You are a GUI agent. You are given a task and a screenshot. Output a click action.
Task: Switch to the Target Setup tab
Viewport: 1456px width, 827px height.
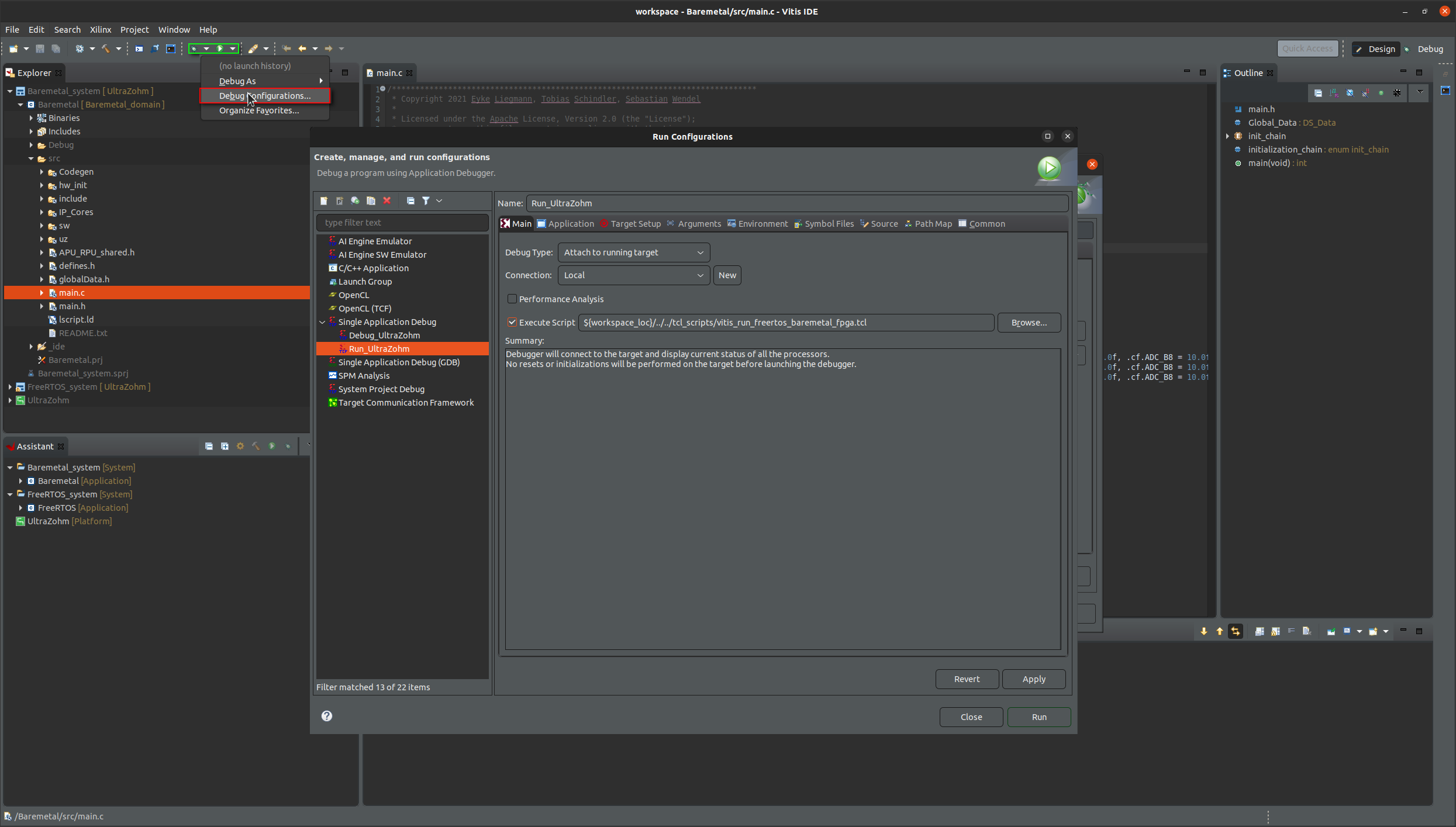(x=634, y=223)
